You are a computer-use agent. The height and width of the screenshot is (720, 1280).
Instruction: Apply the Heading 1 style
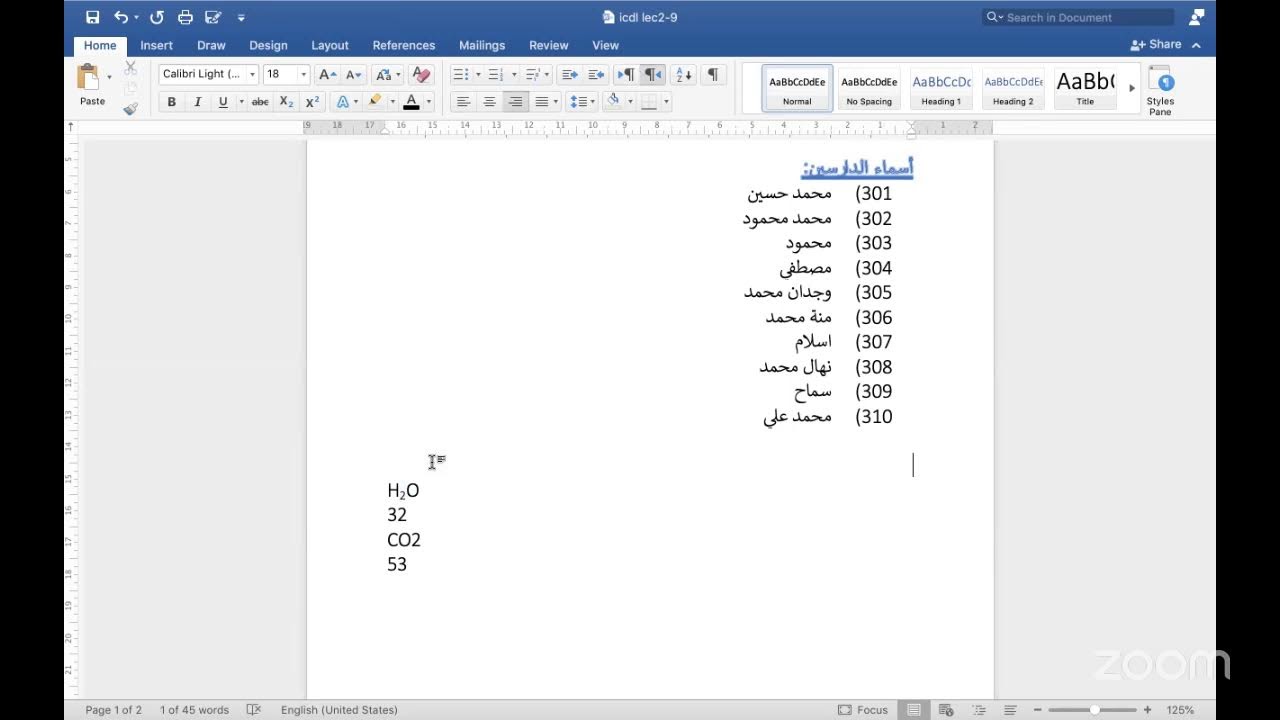click(941, 88)
